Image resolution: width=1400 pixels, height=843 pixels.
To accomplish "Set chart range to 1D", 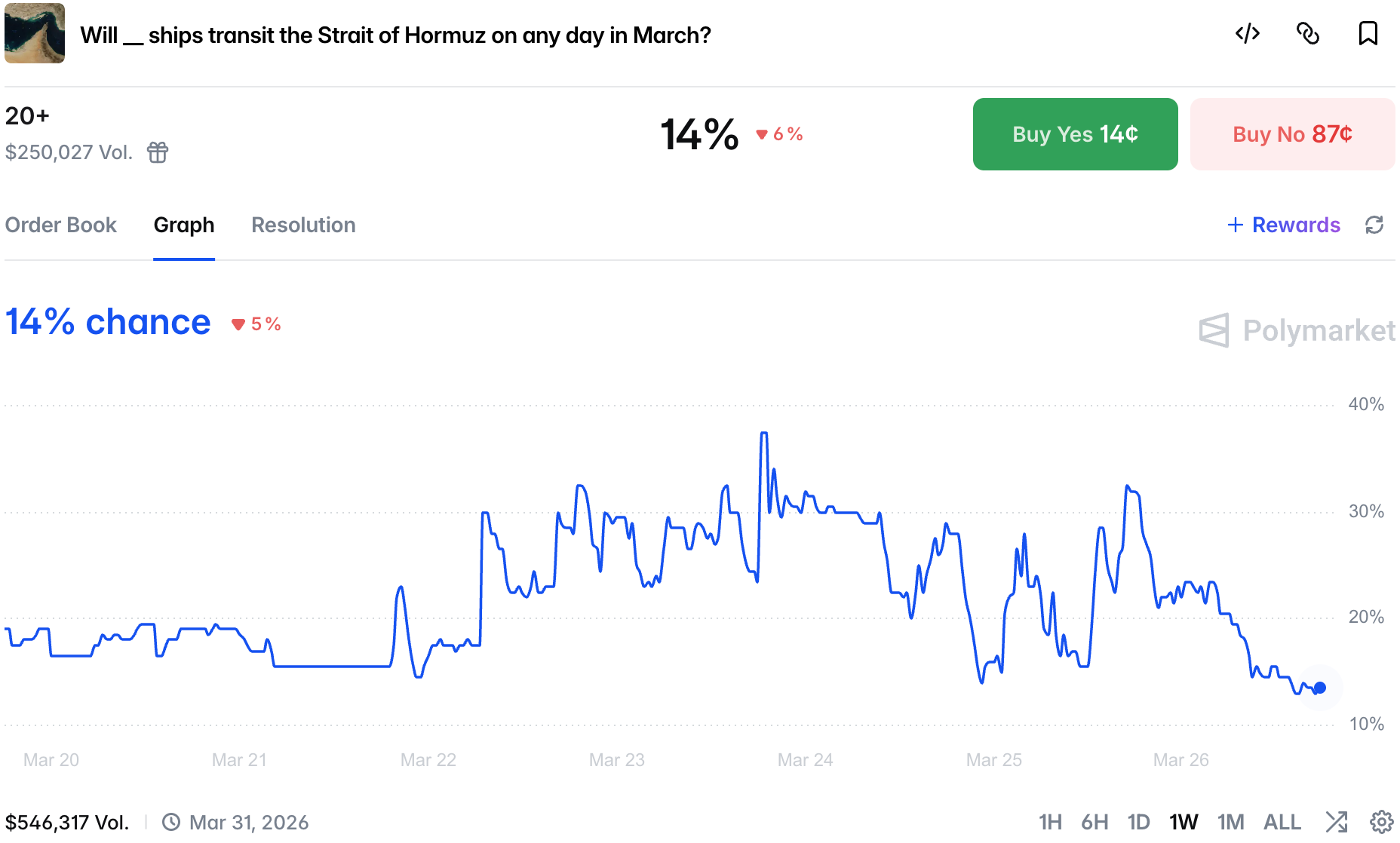I will point(1138,822).
